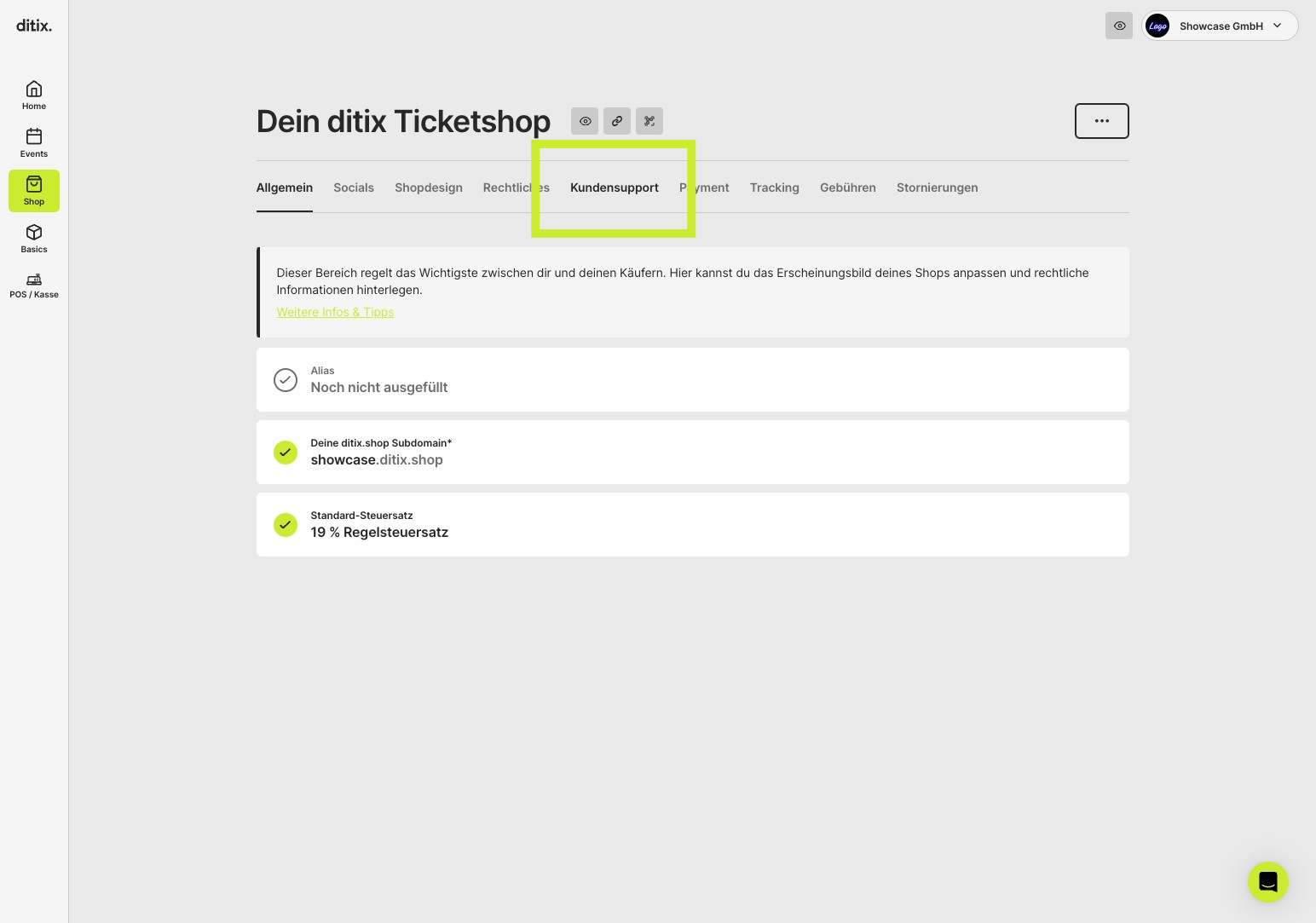Open Basics in the sidebar
Viewport: 1316px width, 923px height.
pyautogui.click(x=34, y=238)
